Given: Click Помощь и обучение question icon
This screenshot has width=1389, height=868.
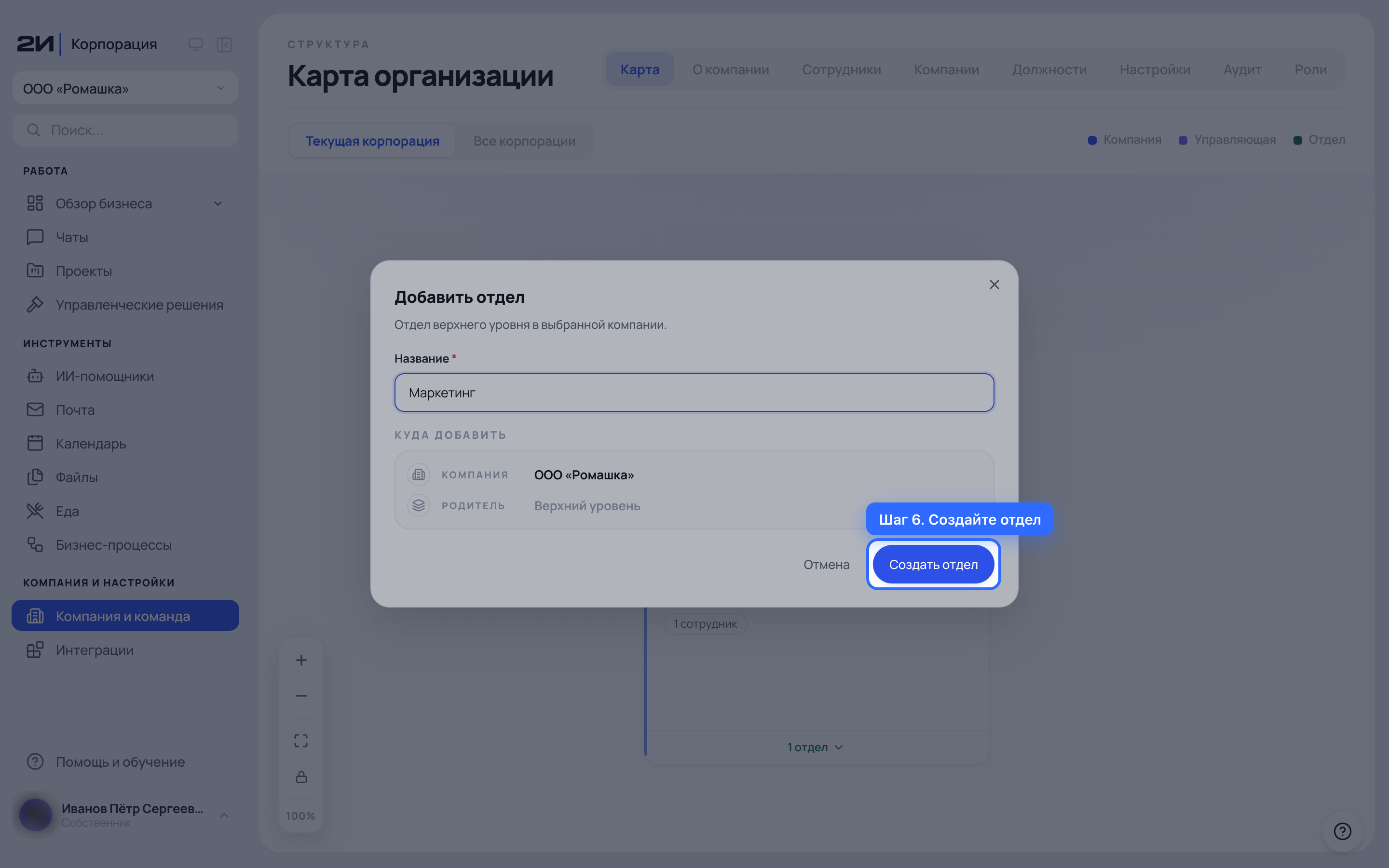Looking at the screenshot, I should (x=35, y=762).
